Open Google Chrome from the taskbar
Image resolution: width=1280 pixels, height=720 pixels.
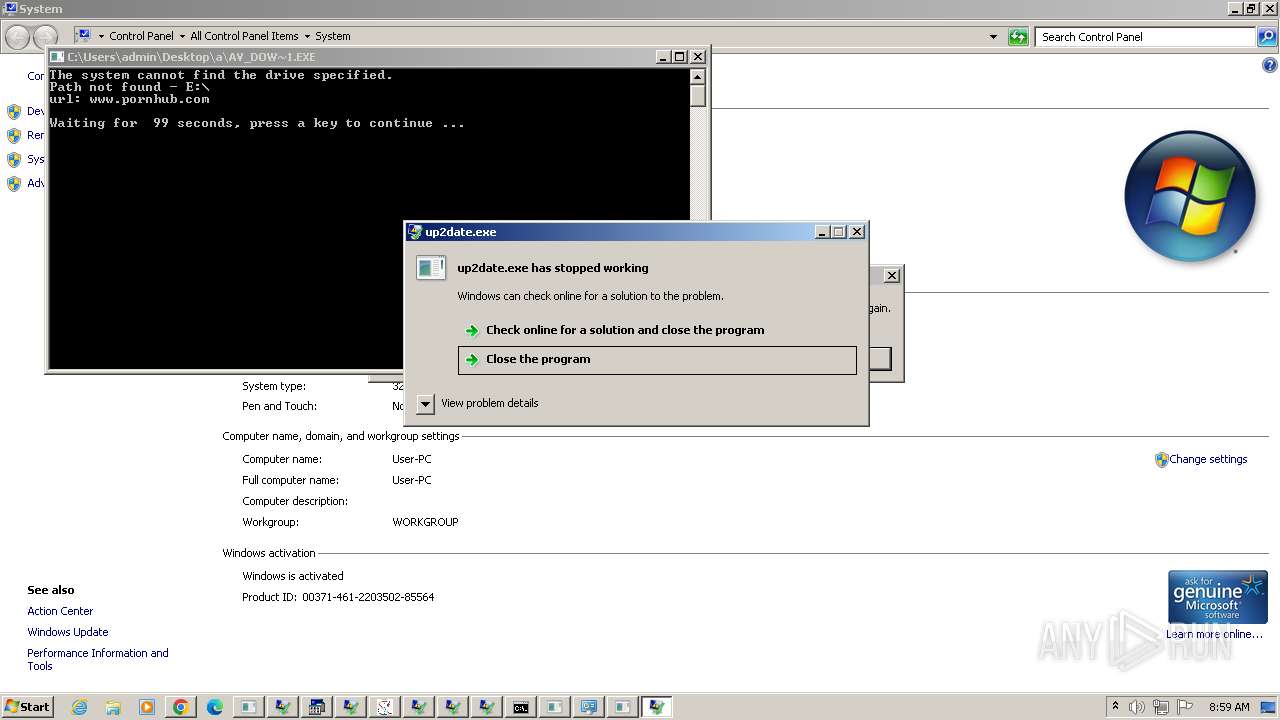click(181, 707)
